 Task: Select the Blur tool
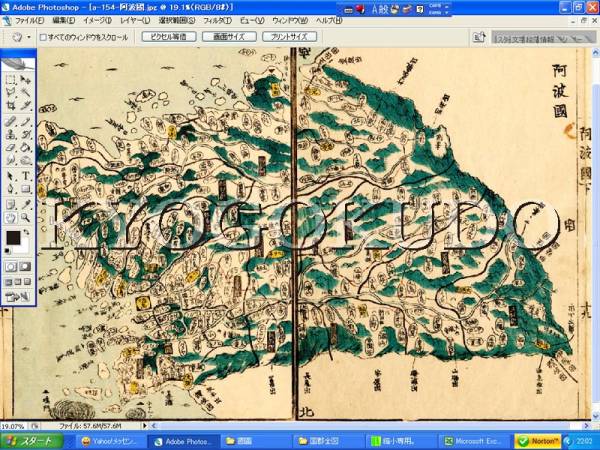11,160
